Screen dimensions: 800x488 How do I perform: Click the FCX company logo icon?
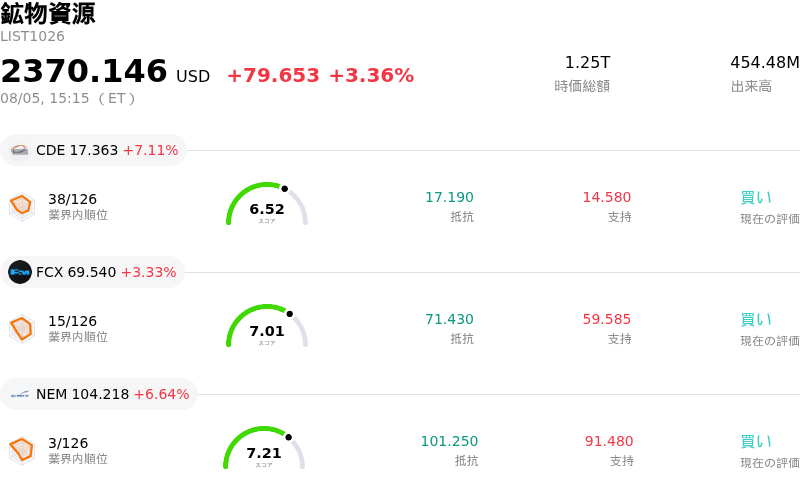point(20,272)
